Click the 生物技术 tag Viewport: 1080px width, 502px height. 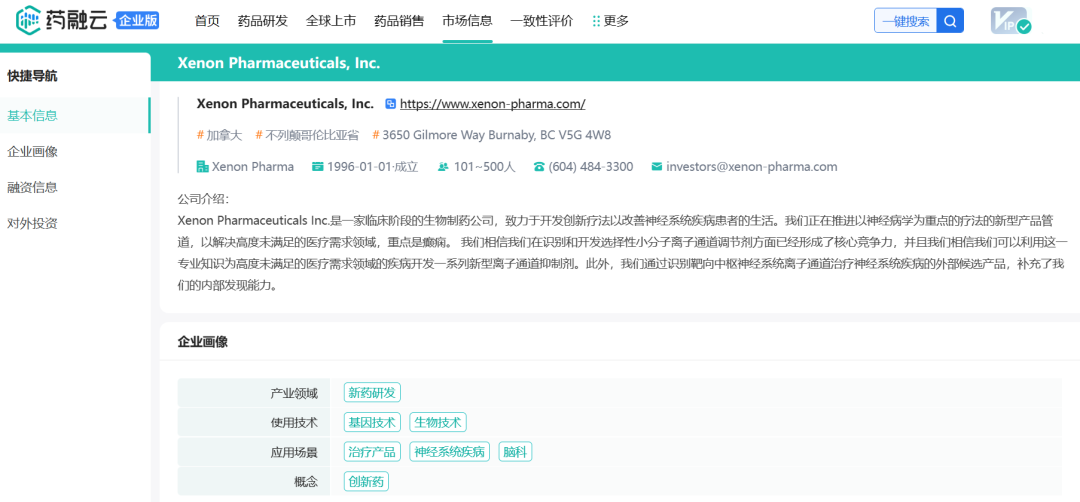point(439,422)
